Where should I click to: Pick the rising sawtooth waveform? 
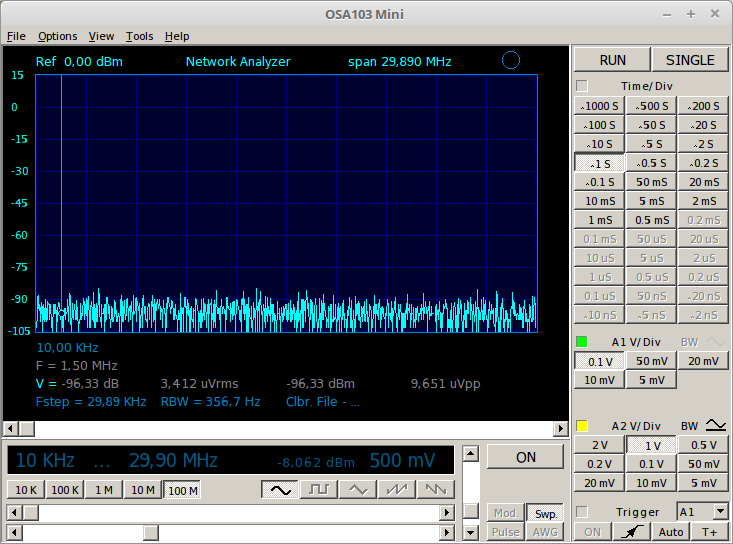tap(395, 490)
